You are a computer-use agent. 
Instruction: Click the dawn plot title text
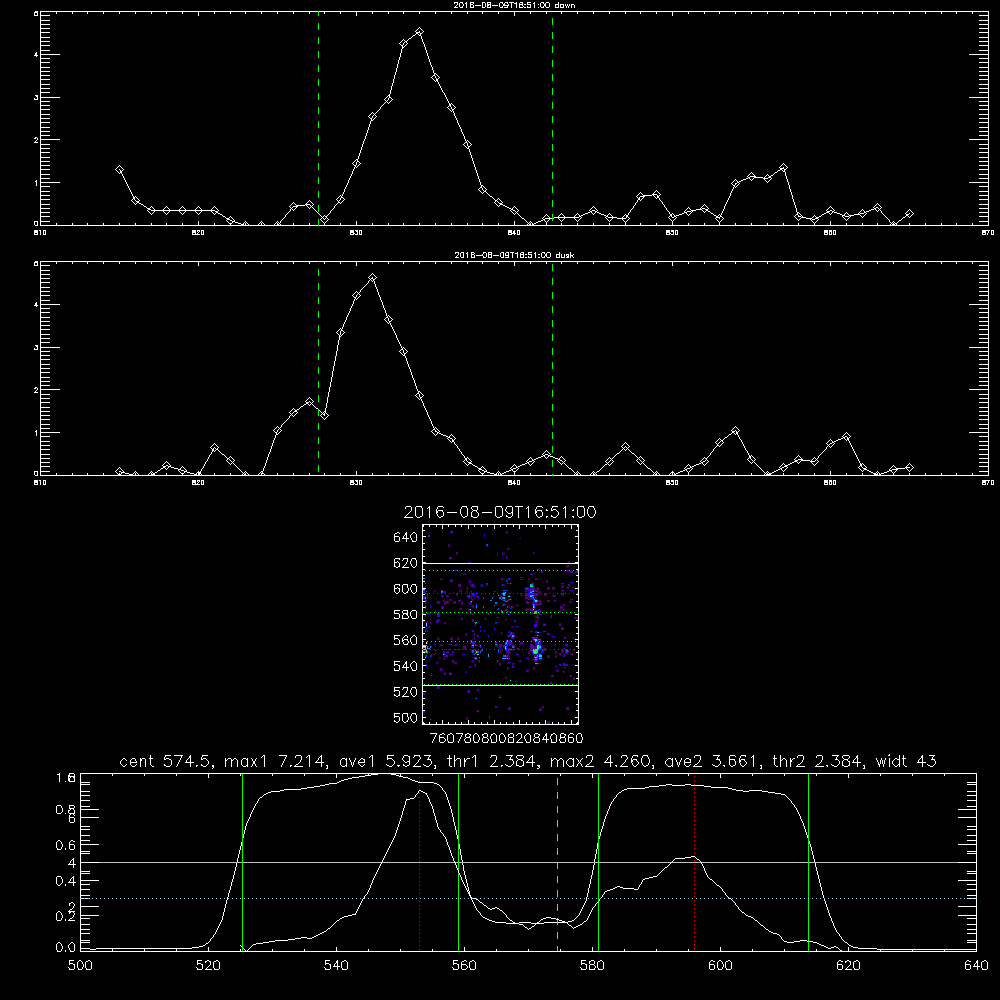[514, 5]
